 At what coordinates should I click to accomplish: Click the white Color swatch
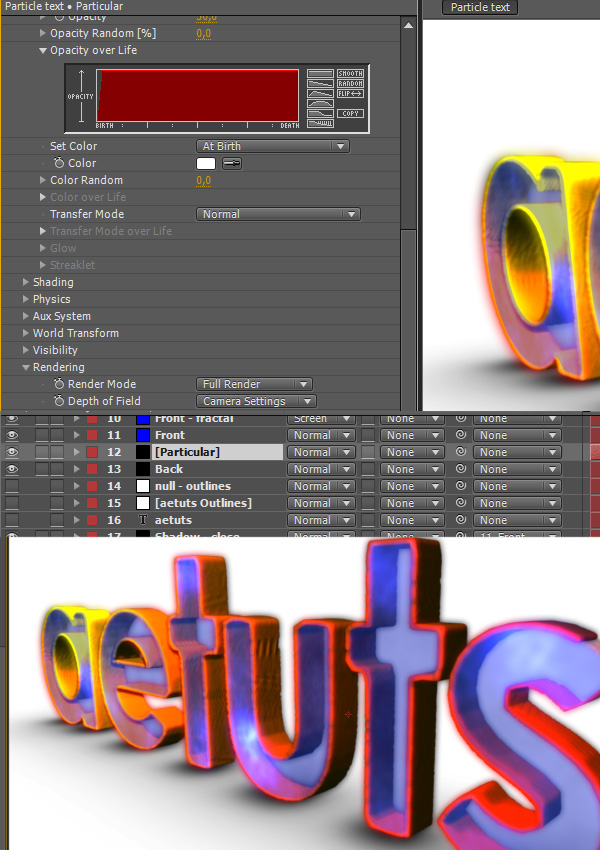206,163
